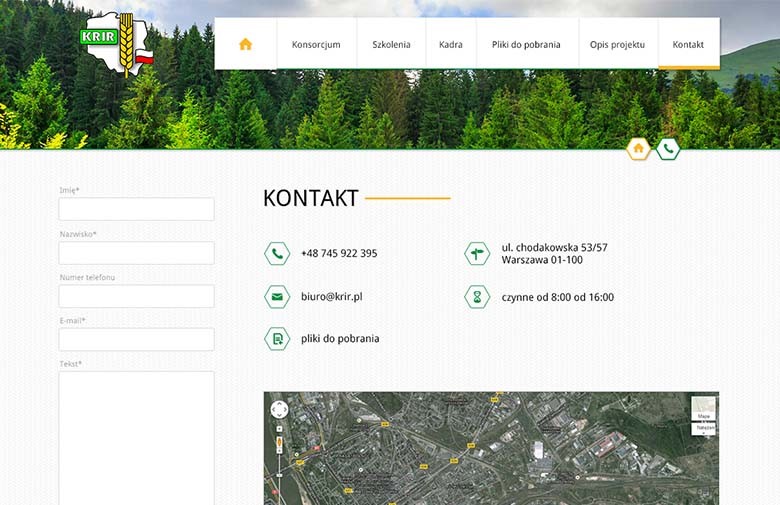
Task: Open the Kadra page
Action: pos(451,45)
